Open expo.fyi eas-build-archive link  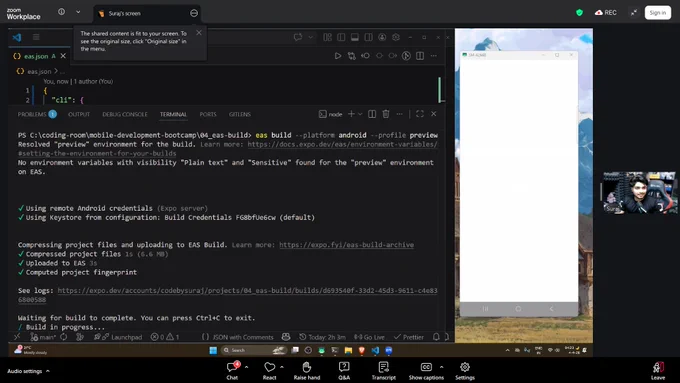[347, 245]
